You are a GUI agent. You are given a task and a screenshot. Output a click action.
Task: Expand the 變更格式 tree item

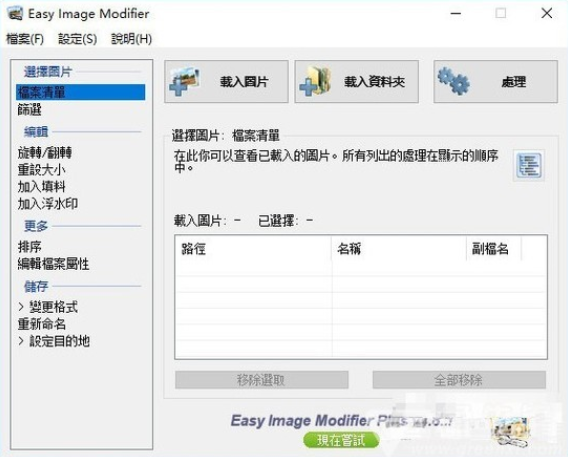[21, 307]
